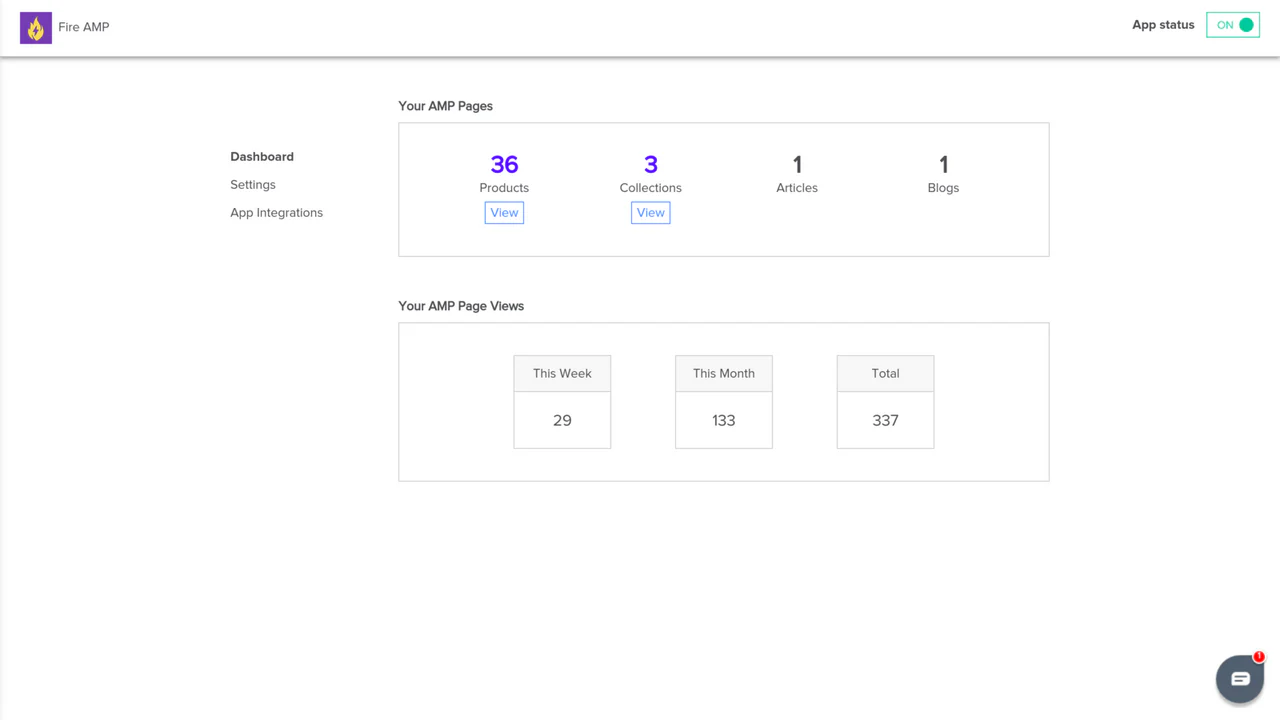Open App Integrations in the sidebar
Viewport: 1280px width, 720px height.
[x=276, y=213]
